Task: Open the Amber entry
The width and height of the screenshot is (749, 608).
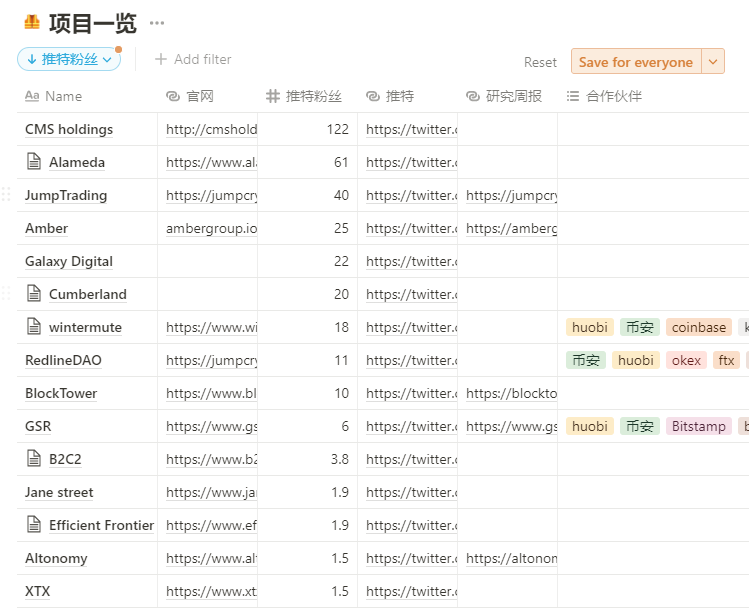Action: (x=46, y=228)
